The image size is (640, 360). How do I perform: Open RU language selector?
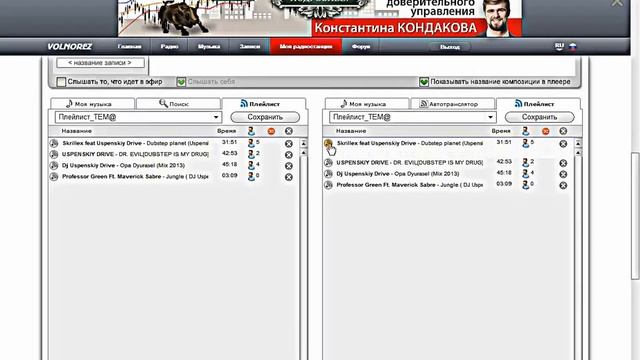pos(559,47)
